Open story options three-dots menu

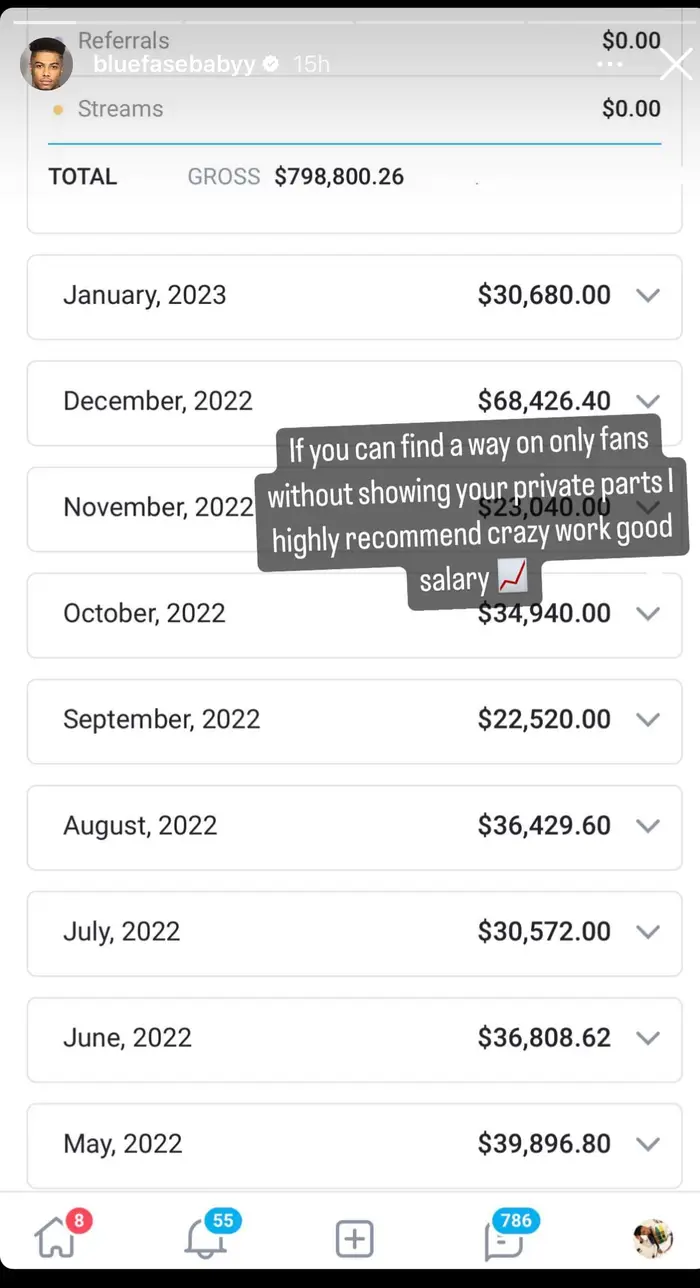[610, 64]
